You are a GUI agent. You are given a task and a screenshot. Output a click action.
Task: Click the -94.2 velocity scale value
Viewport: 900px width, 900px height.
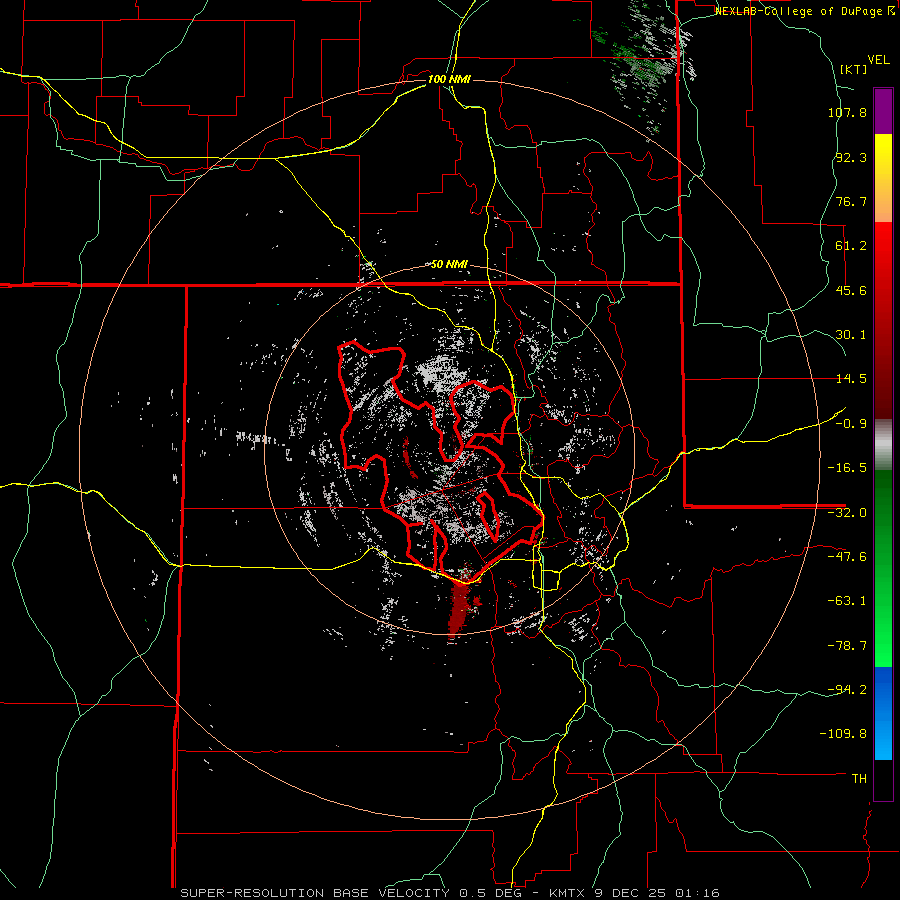click(847, 690)
